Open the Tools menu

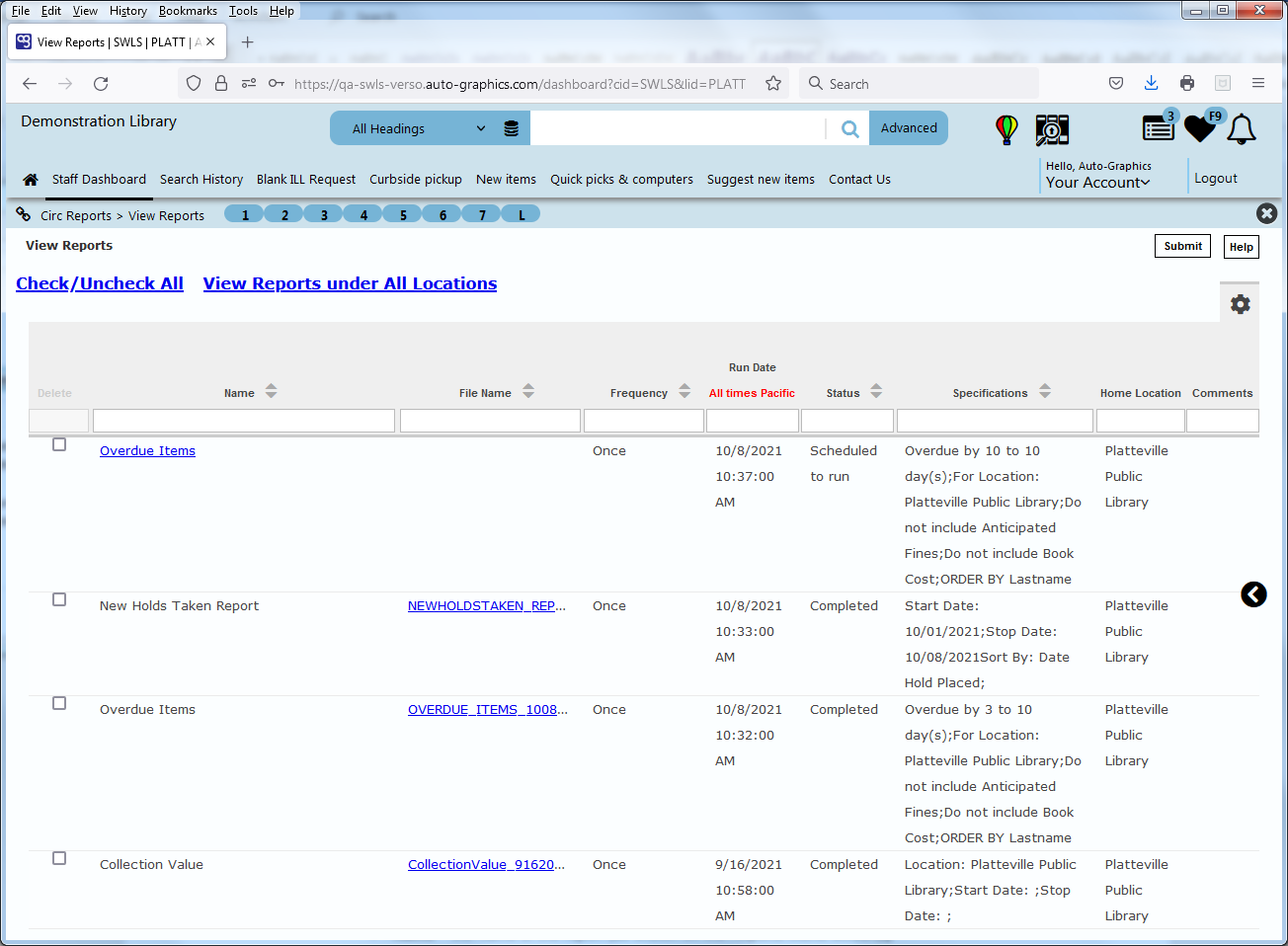coord(243,11)
